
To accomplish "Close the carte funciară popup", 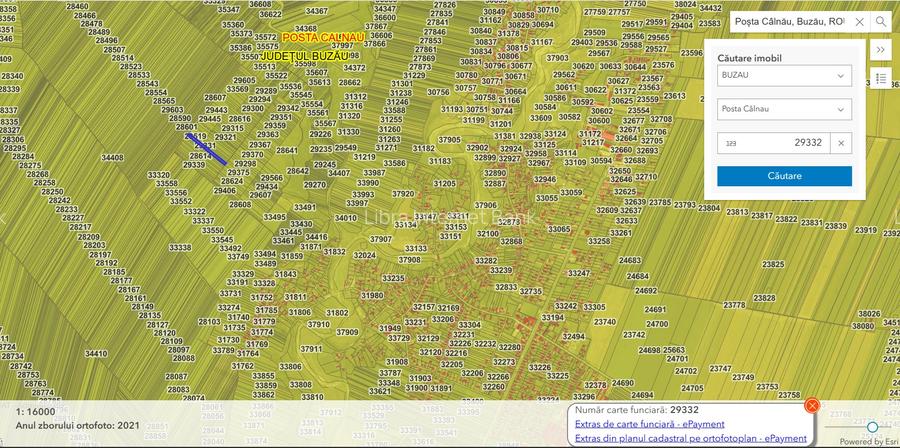I will 812,405.
